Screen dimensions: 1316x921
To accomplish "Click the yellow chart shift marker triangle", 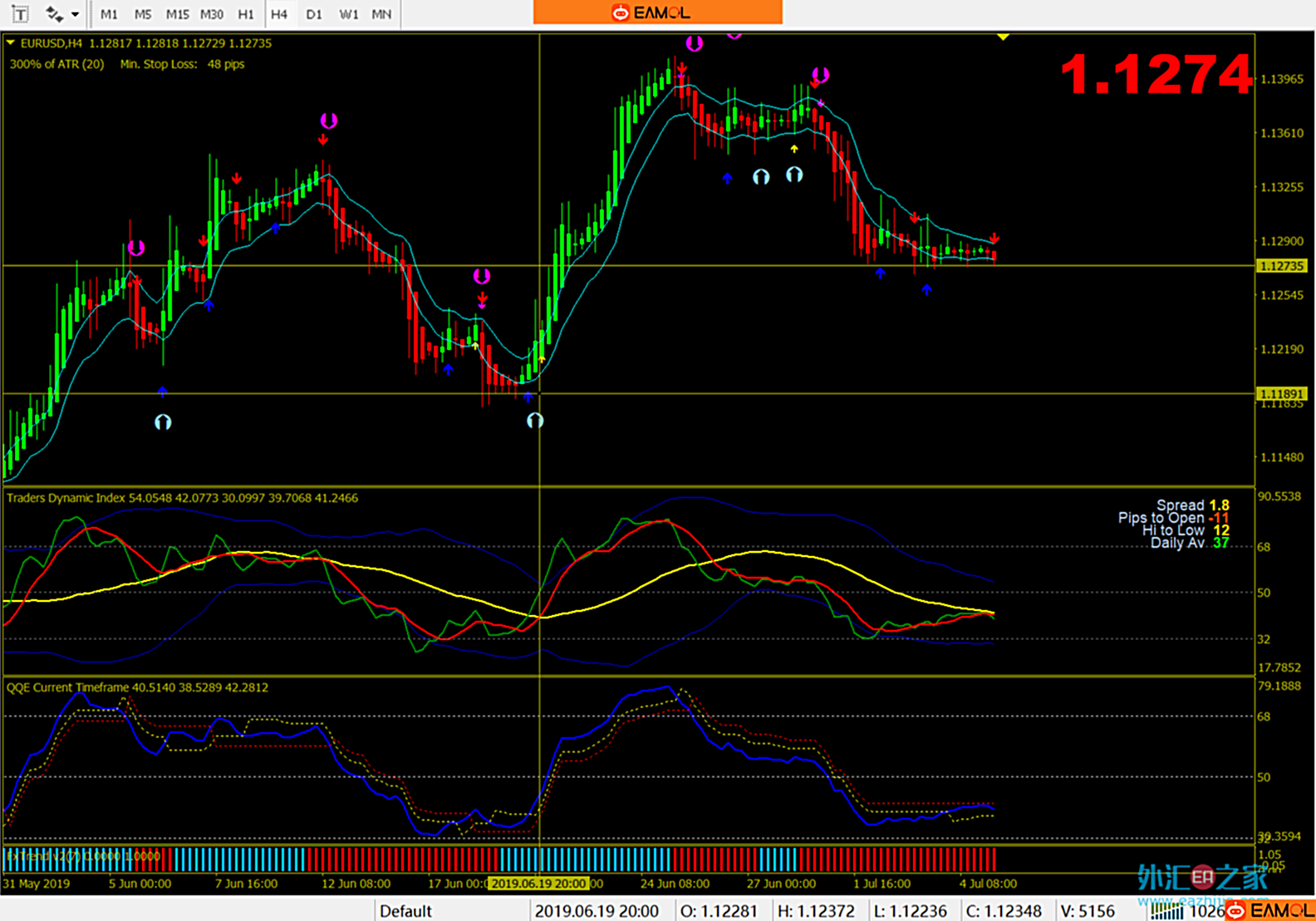I will click(x=1003, y=37).
